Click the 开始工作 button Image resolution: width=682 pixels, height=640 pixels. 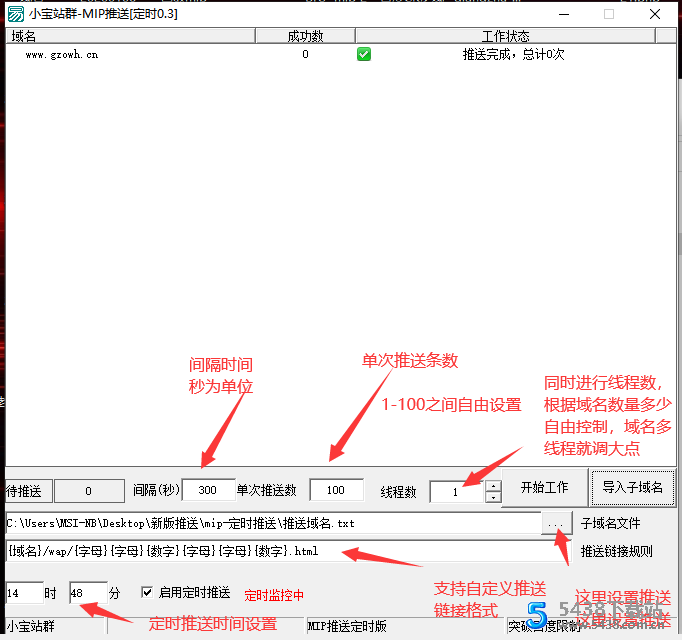pos(545,487)
